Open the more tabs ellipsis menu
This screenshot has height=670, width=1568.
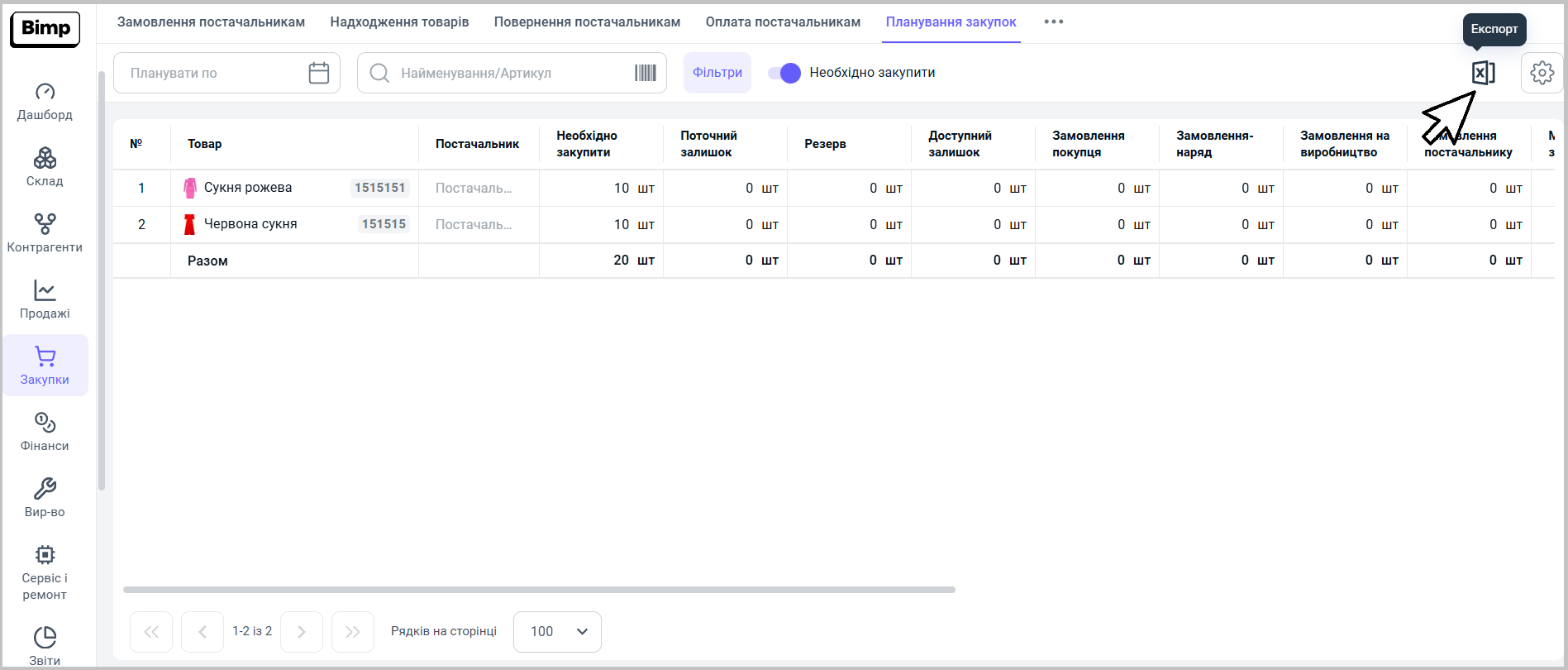point(1053,22)
